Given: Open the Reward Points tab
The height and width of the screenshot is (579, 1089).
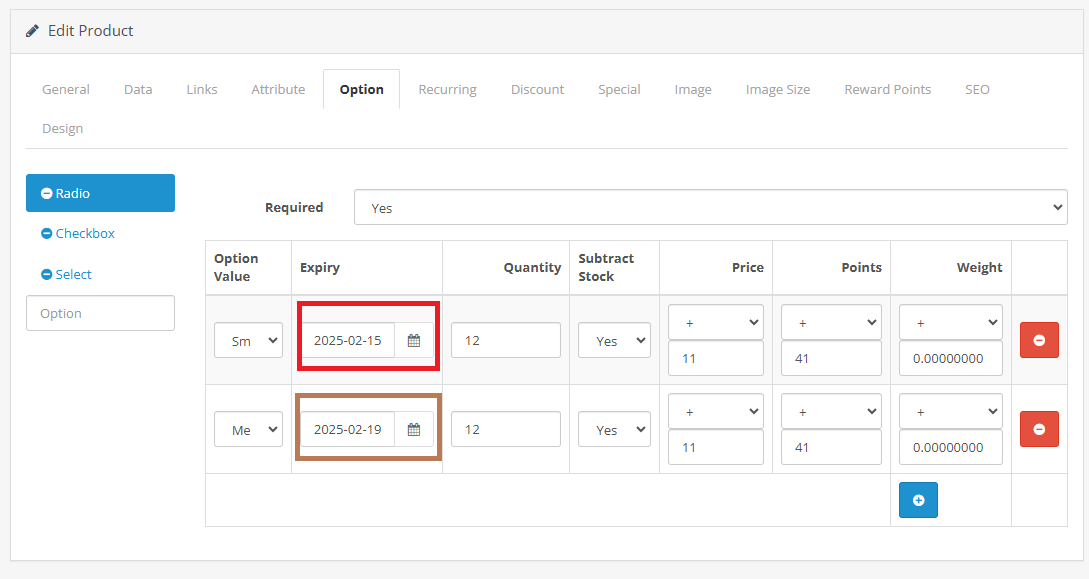Looking at the screenshot, I should tap(887, 89).
